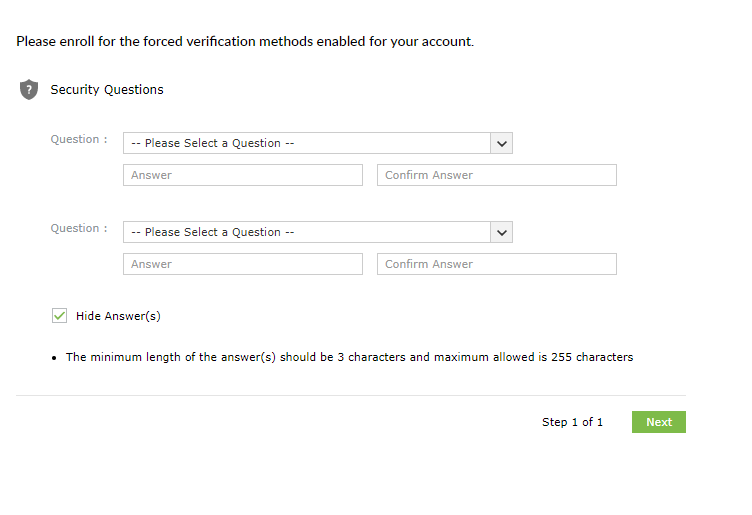Select the second Answer field
The width and height of the screenshot is (752, 515).
tap(243, 264)
